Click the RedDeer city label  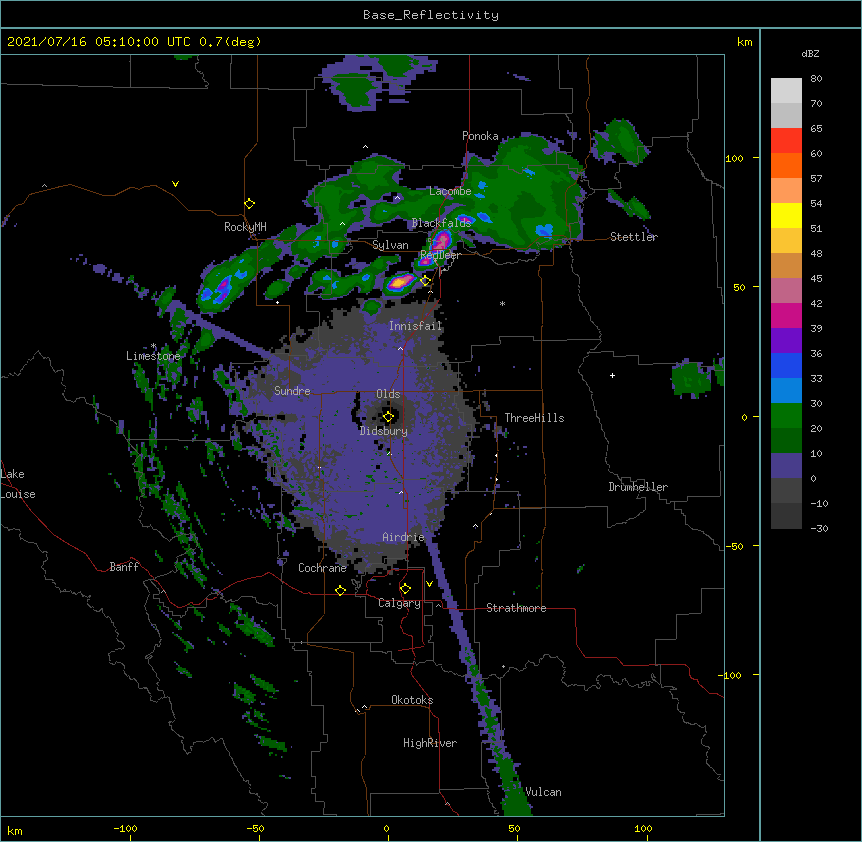coord(440,255)
